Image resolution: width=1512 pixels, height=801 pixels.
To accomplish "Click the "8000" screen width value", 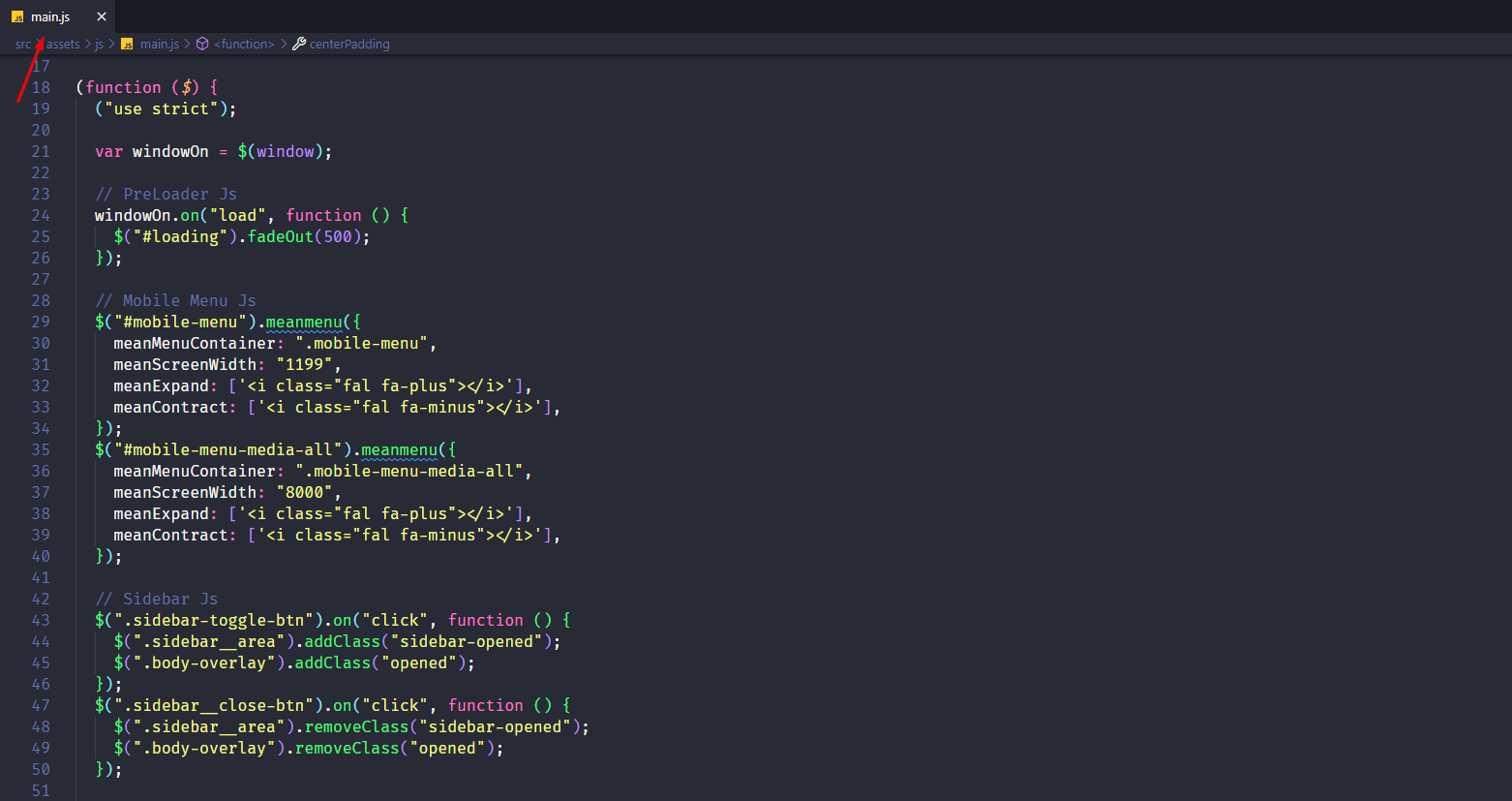I will (305, 492).
